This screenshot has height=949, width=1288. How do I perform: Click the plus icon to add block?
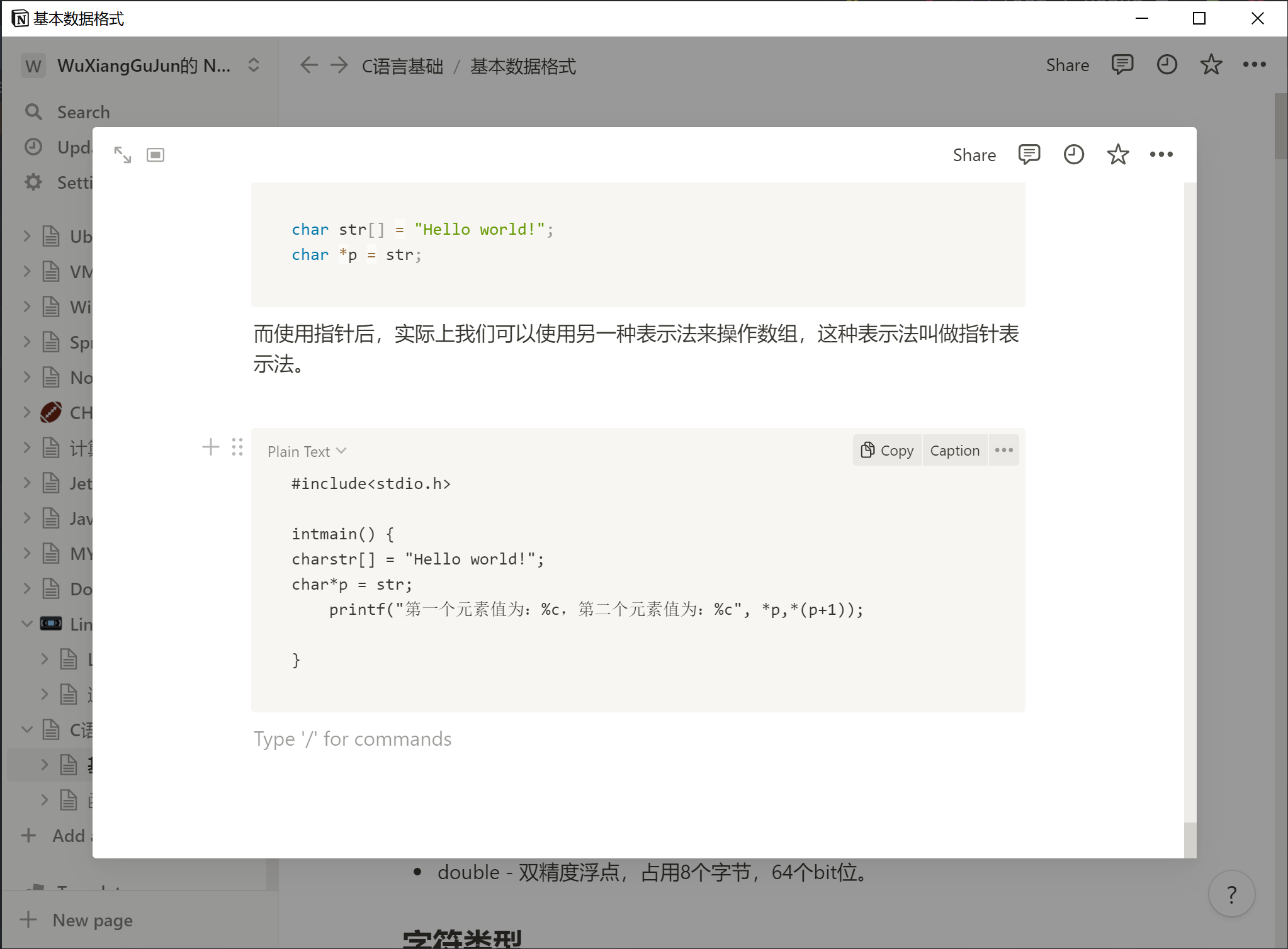(211, 447)
